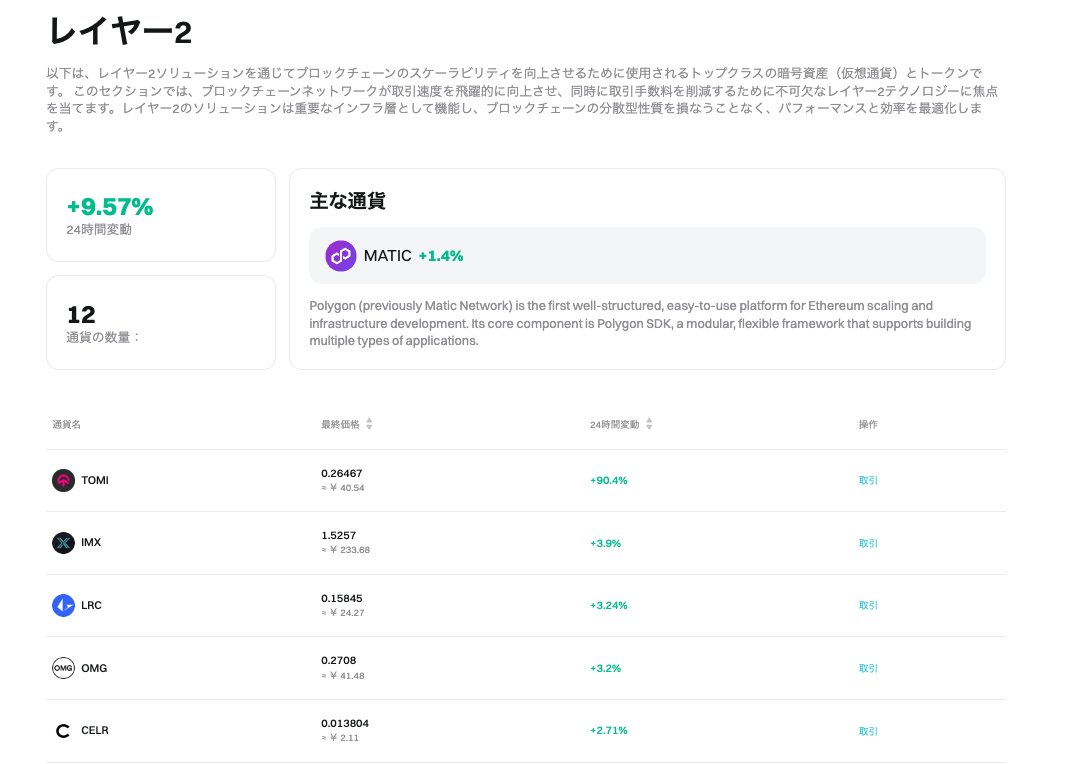Click the CELR currency name
Image resolution: width=1078 pixels, height=764 pixels.
95,730
